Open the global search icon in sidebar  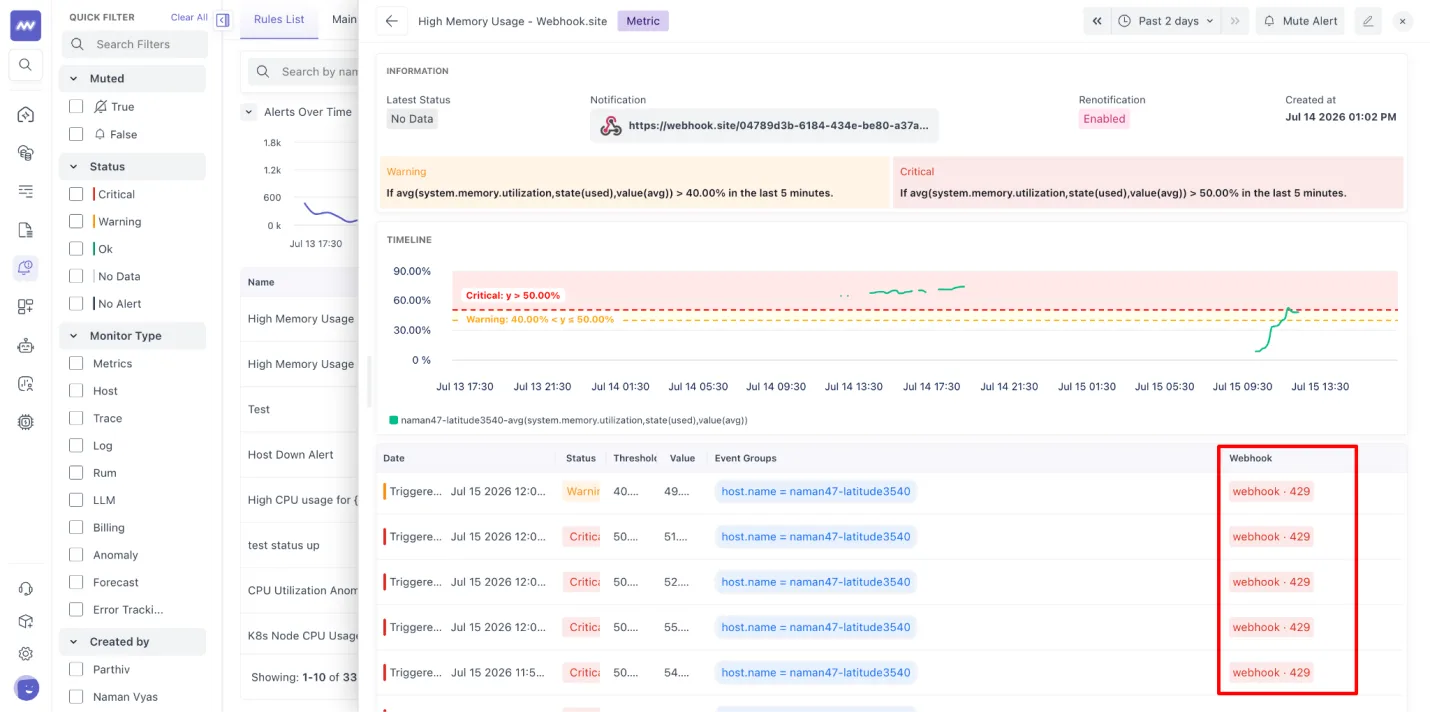pyautogui.click(x=26, y=65)
